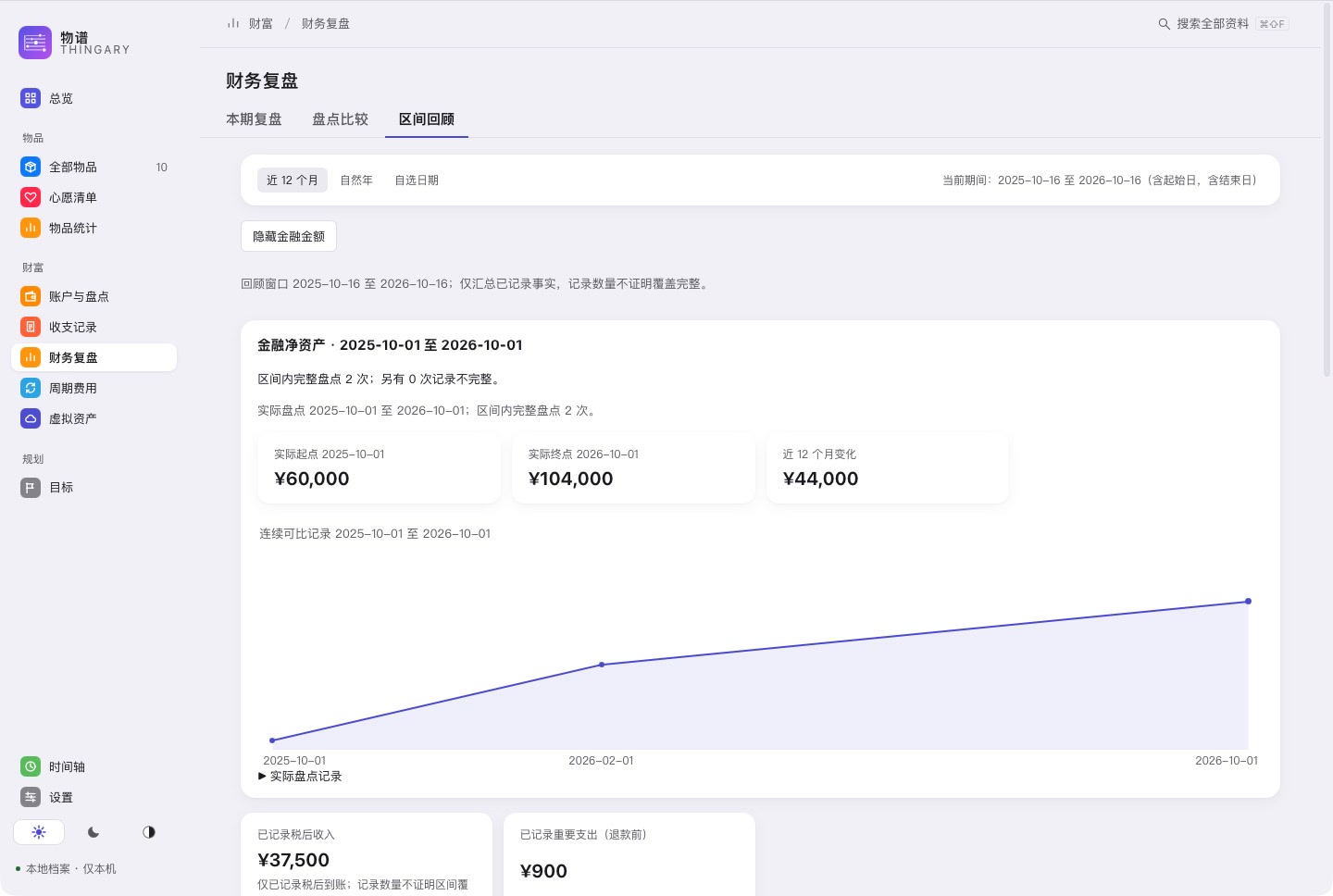
Task: Open 虚拟资产 cloud icon
Action: tap(31, 418)
